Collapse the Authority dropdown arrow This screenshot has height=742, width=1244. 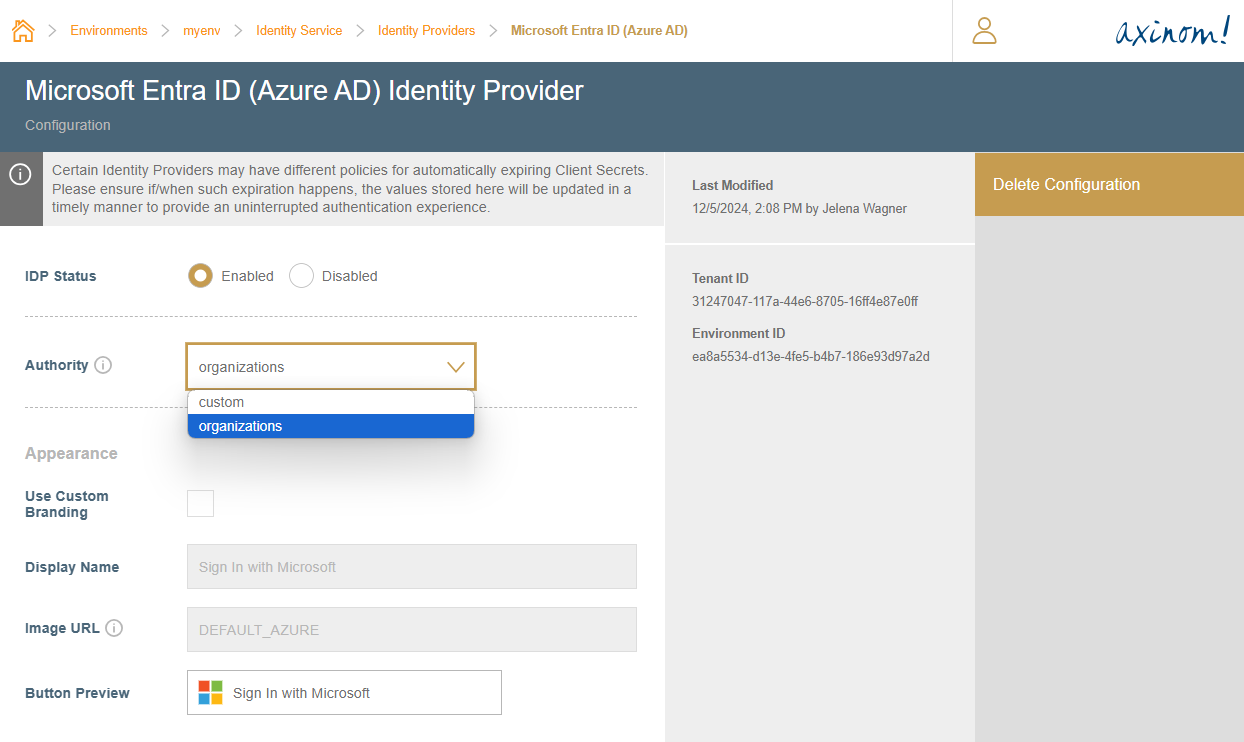[455, 367]
